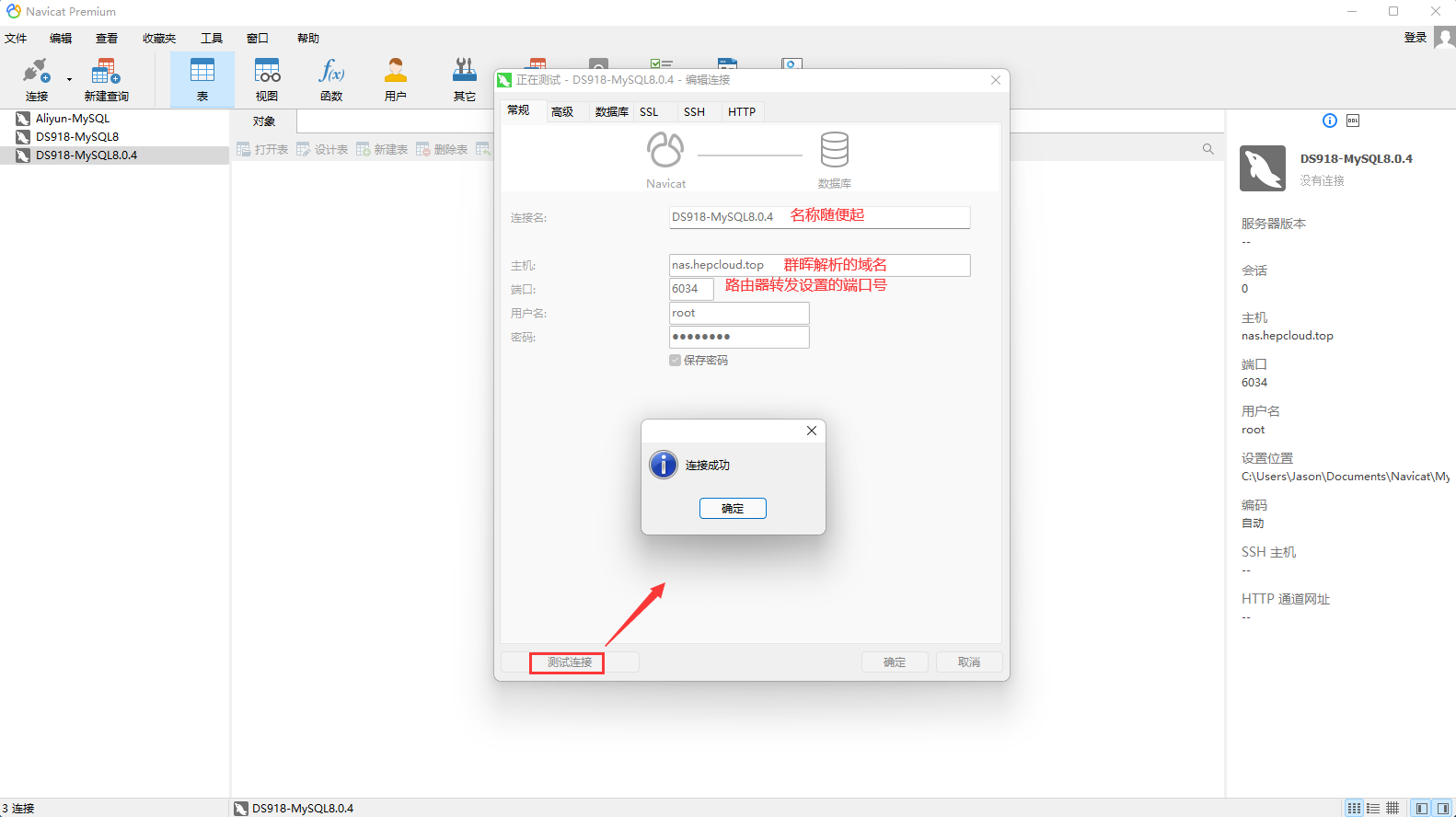Click the host field with nas.hepcloud.top
The width and height of the screenshot is (1456, 817).
pos(818,265)
